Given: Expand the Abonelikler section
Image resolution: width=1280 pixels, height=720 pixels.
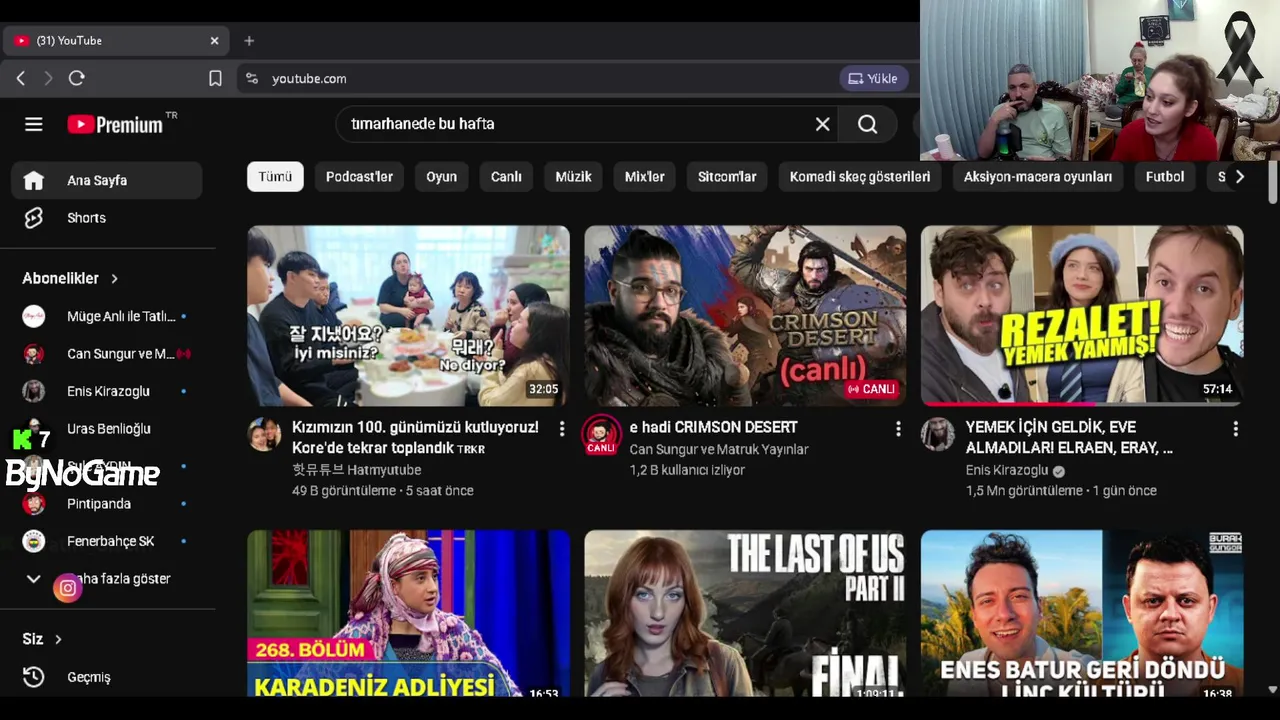Looking at the screenshot, I should [x=70, y=278].
